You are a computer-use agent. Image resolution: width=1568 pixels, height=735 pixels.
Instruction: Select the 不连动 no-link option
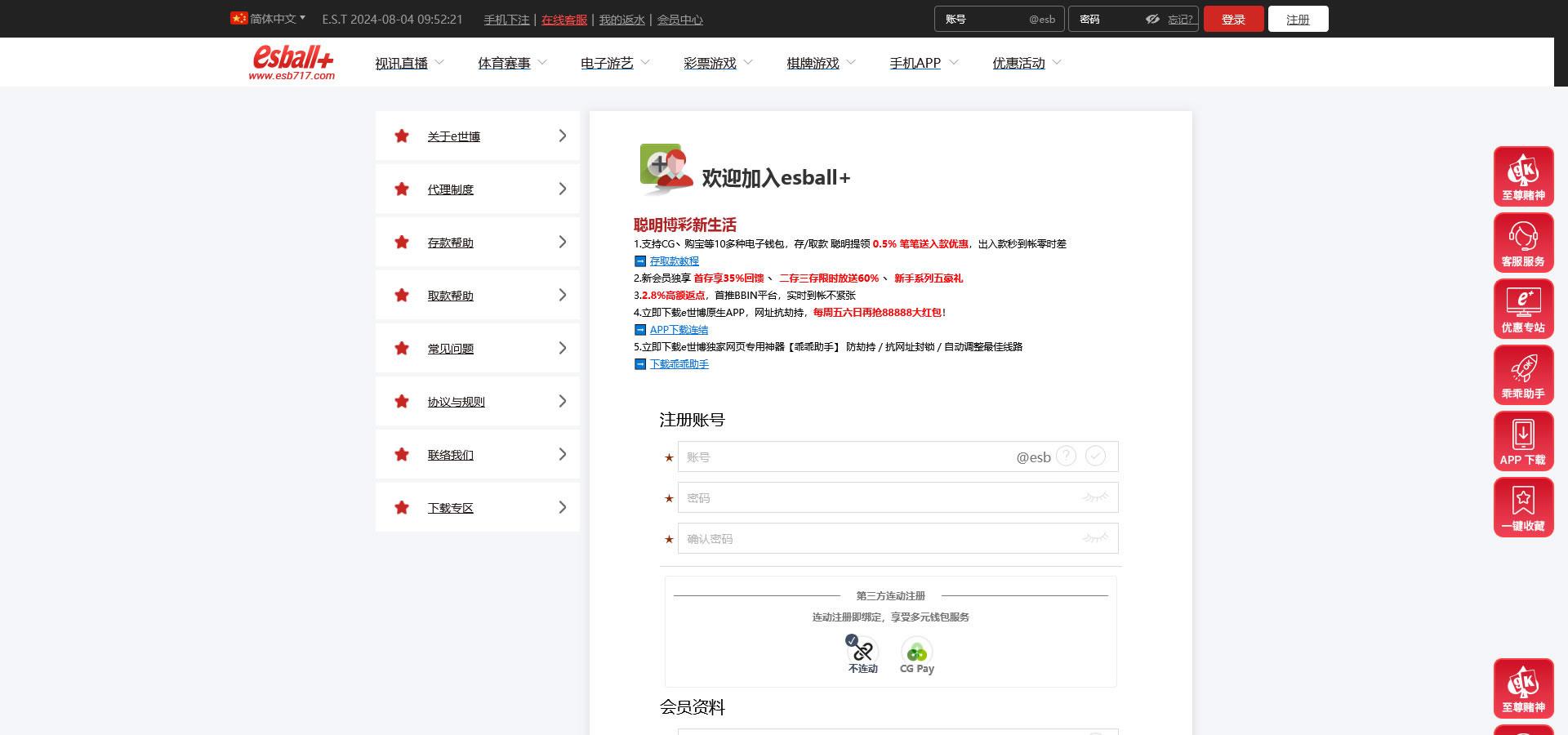(862, 655)
